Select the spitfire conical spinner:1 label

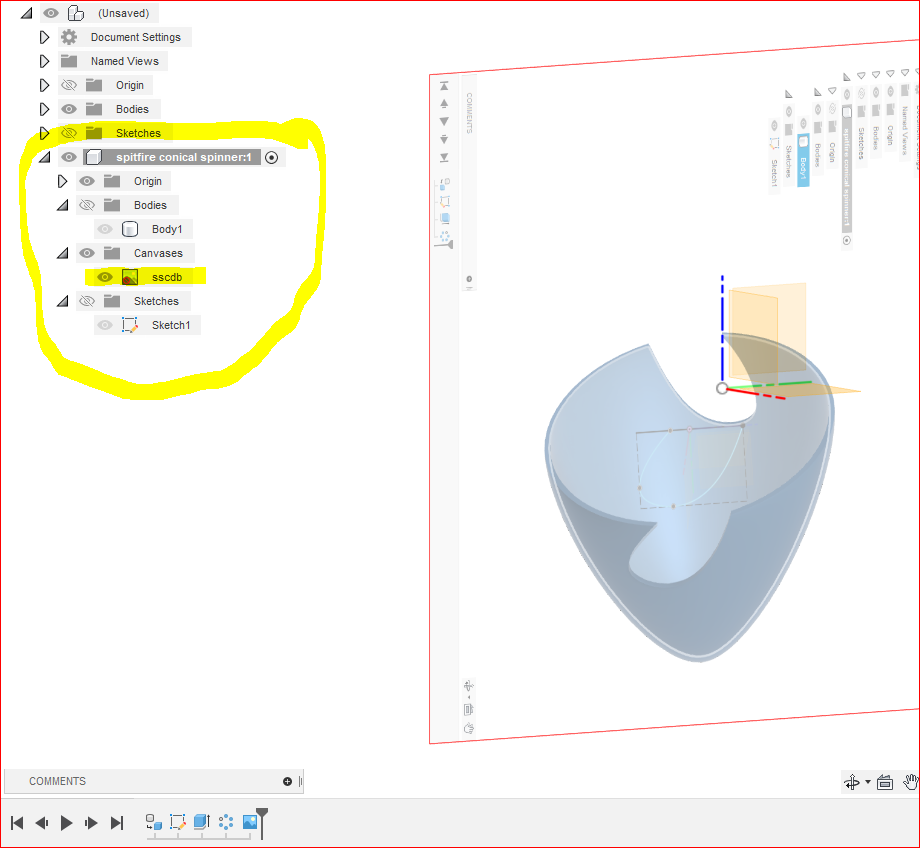point(184,157)
